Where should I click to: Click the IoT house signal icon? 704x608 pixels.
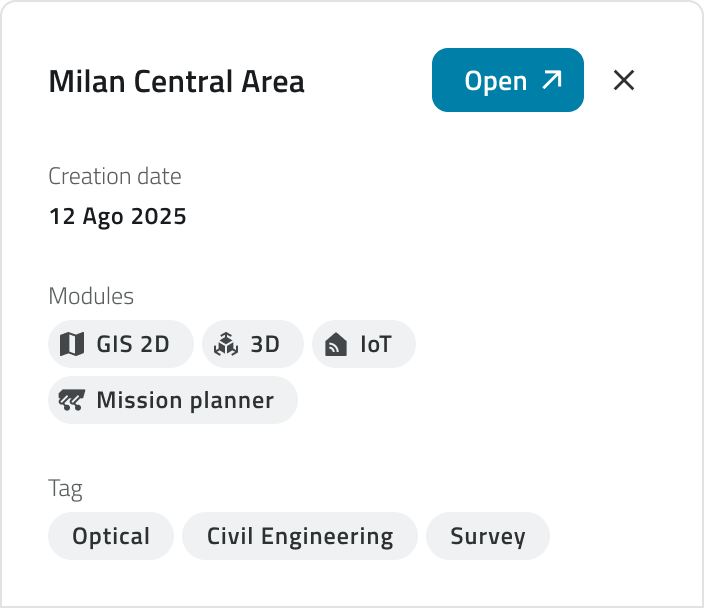coord(336,345)
